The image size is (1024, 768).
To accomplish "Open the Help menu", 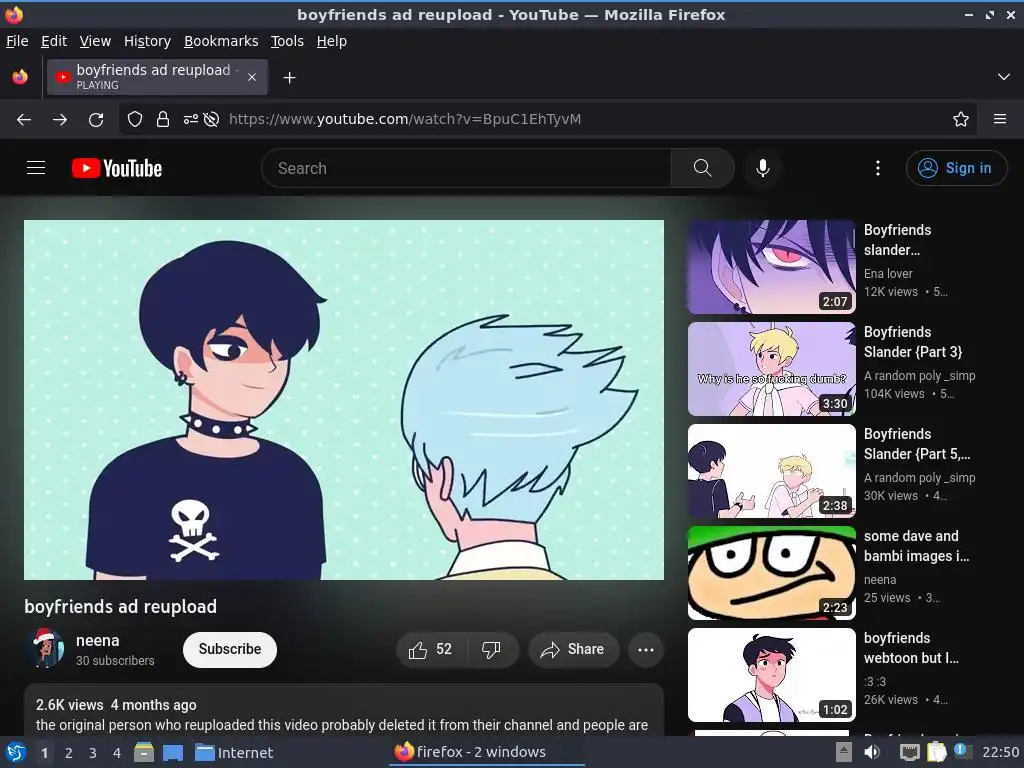I will (332, 41).
